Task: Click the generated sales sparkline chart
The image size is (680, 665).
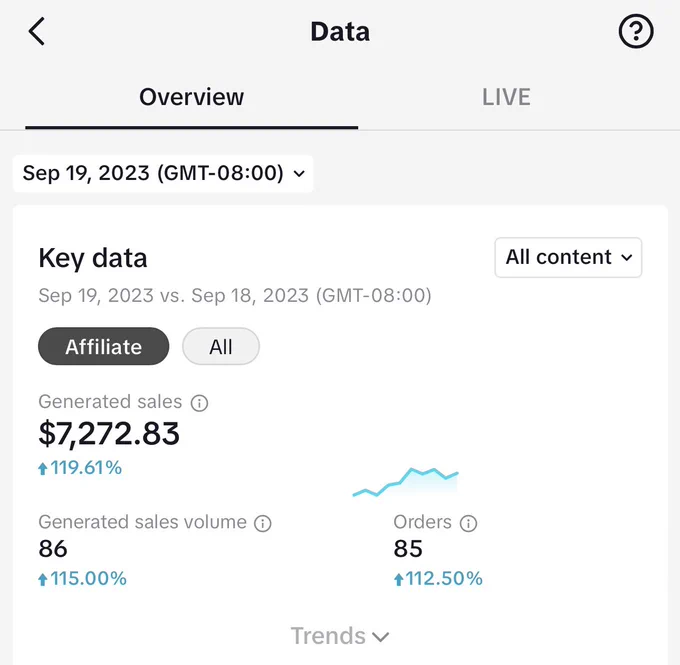Action: point(405,482)
